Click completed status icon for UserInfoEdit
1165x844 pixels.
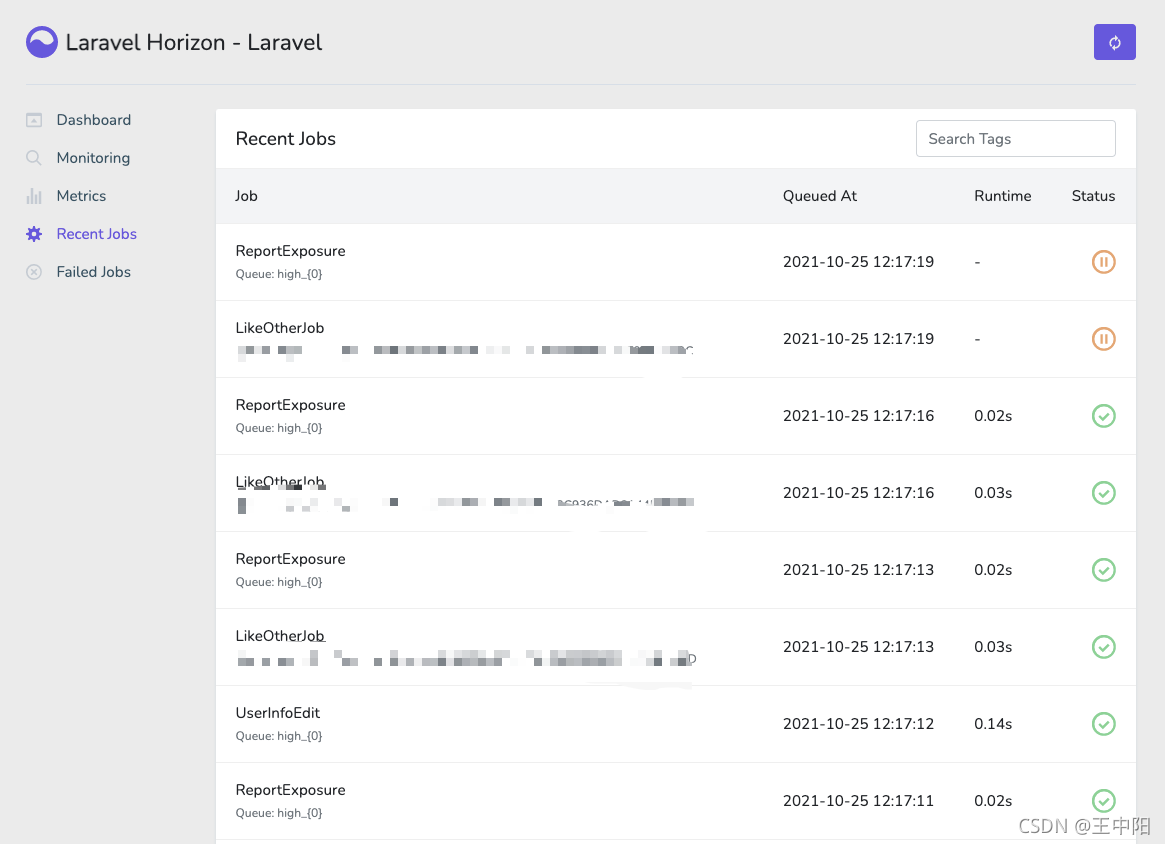pos(1103,724)
